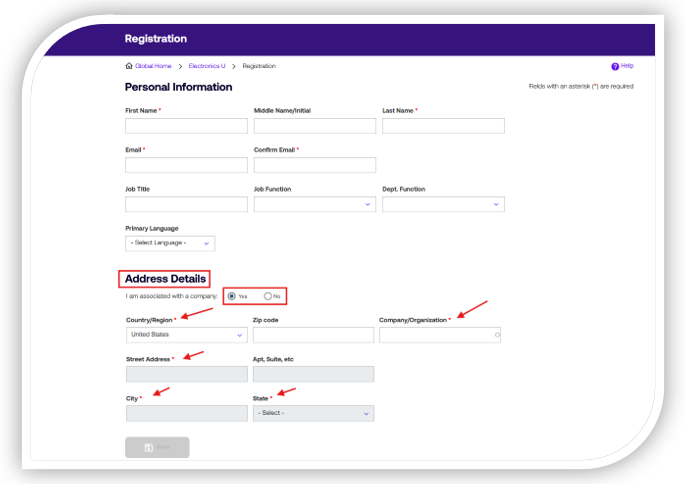Select the Yes radio button
The width and height of the screenshot is (685, 484).
232,296
